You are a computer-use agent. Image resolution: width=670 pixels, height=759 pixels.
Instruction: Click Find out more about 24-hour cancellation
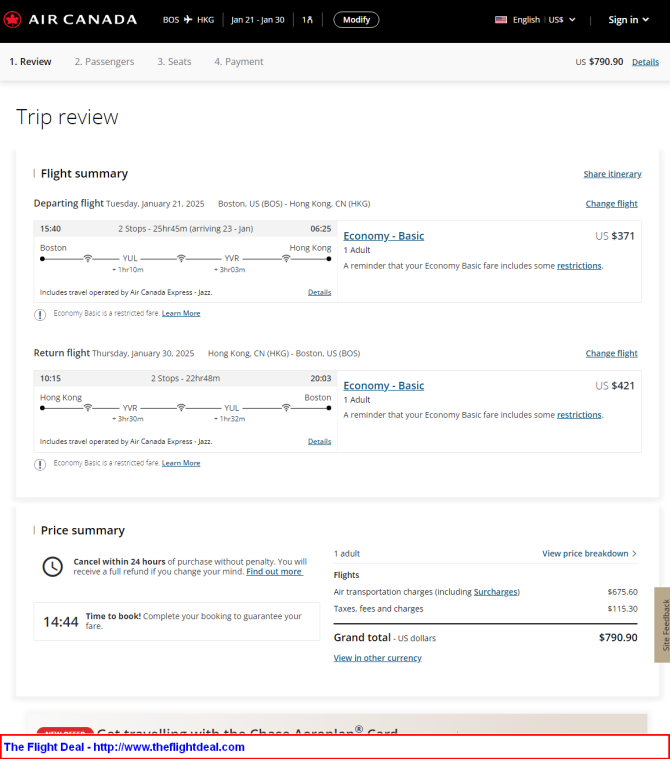coord(274,572)
